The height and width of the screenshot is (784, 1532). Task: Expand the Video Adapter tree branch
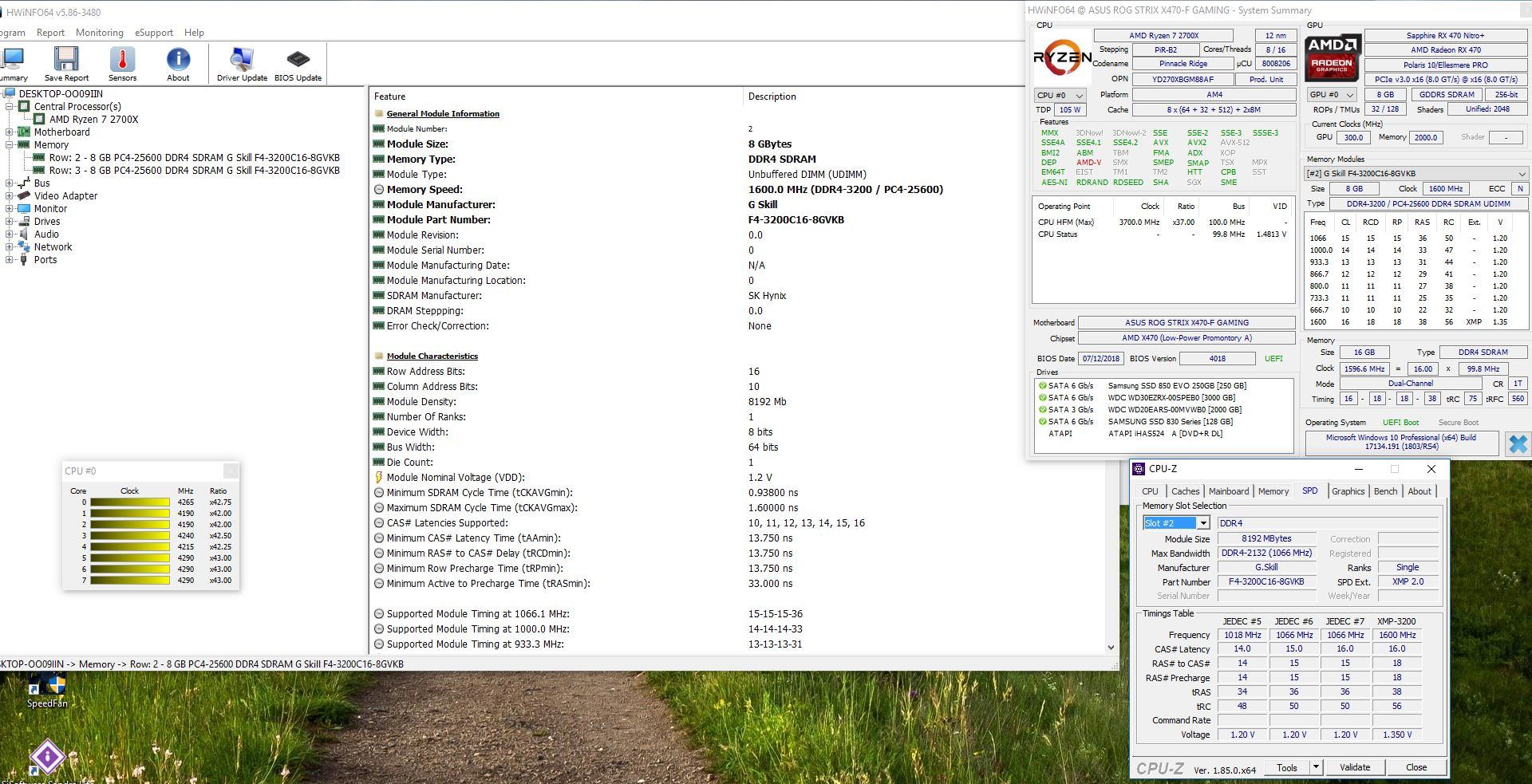click(x=10, y=196)
